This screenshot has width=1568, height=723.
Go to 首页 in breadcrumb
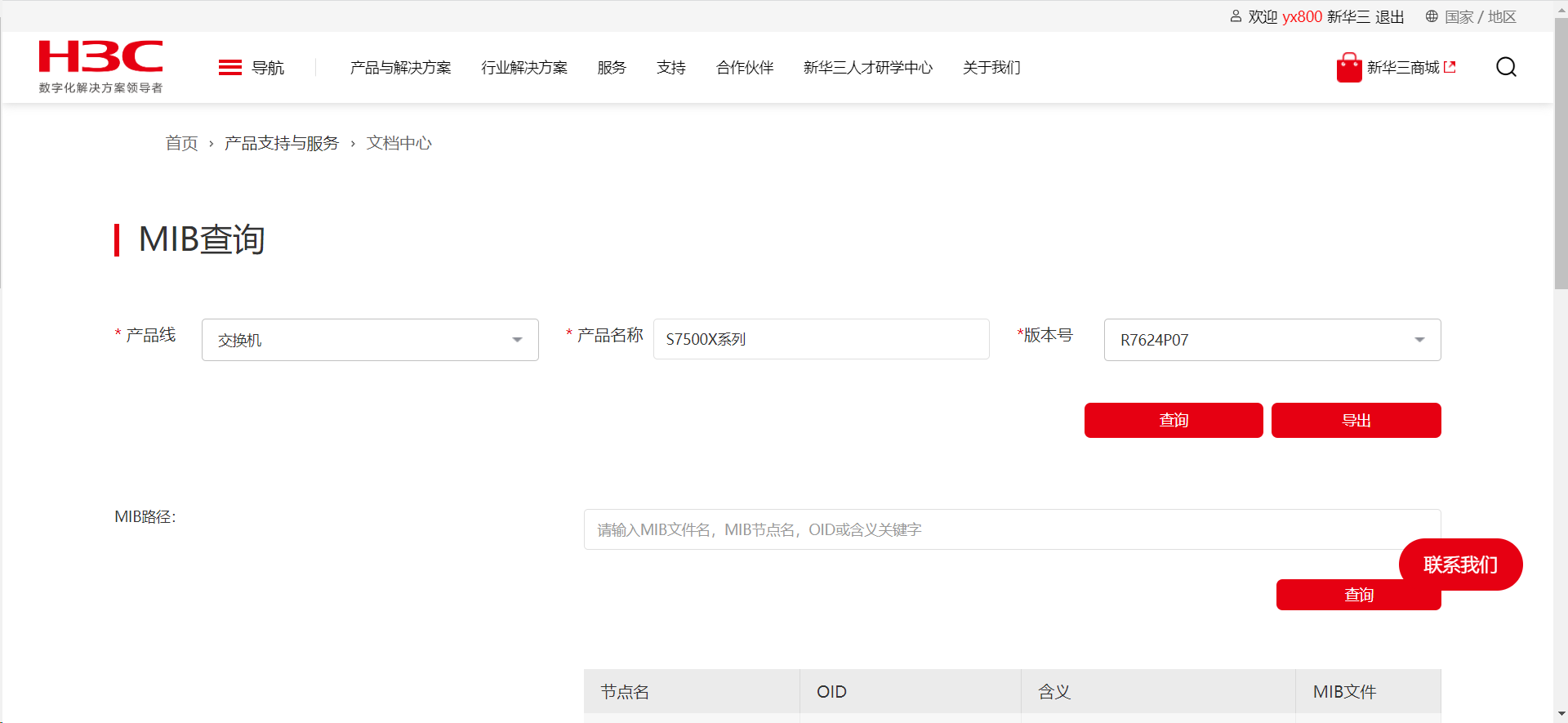[182, 143]
